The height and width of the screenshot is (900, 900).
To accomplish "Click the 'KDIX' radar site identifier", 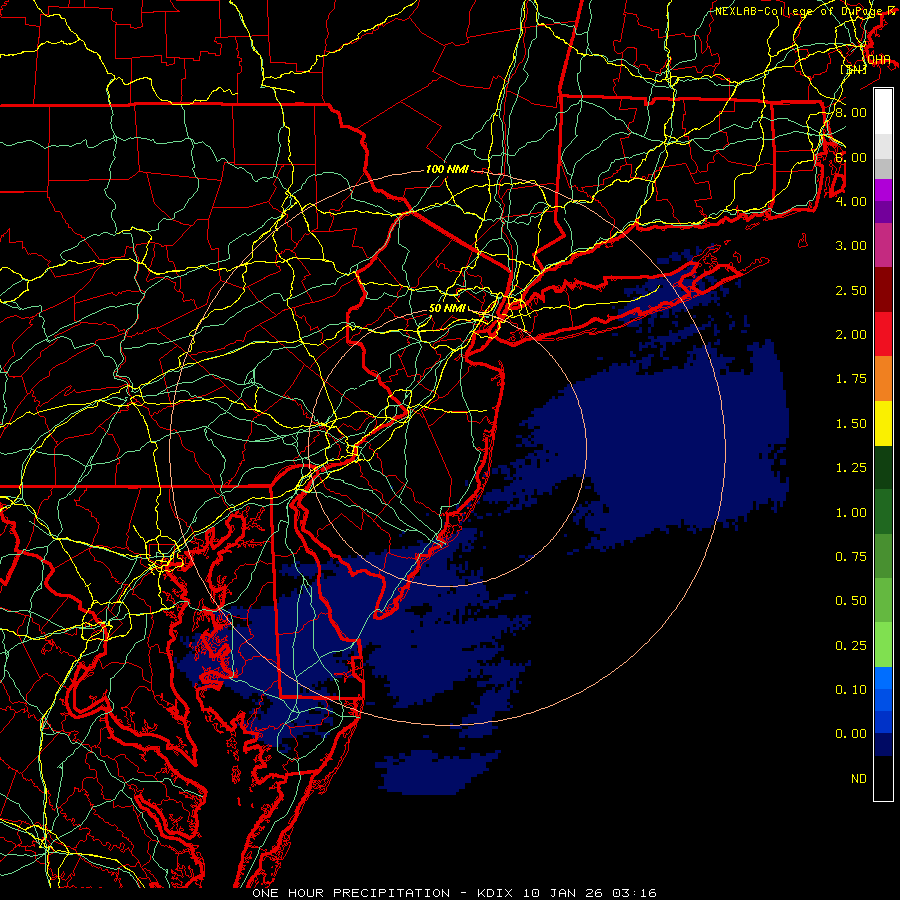I will point(496,893).
